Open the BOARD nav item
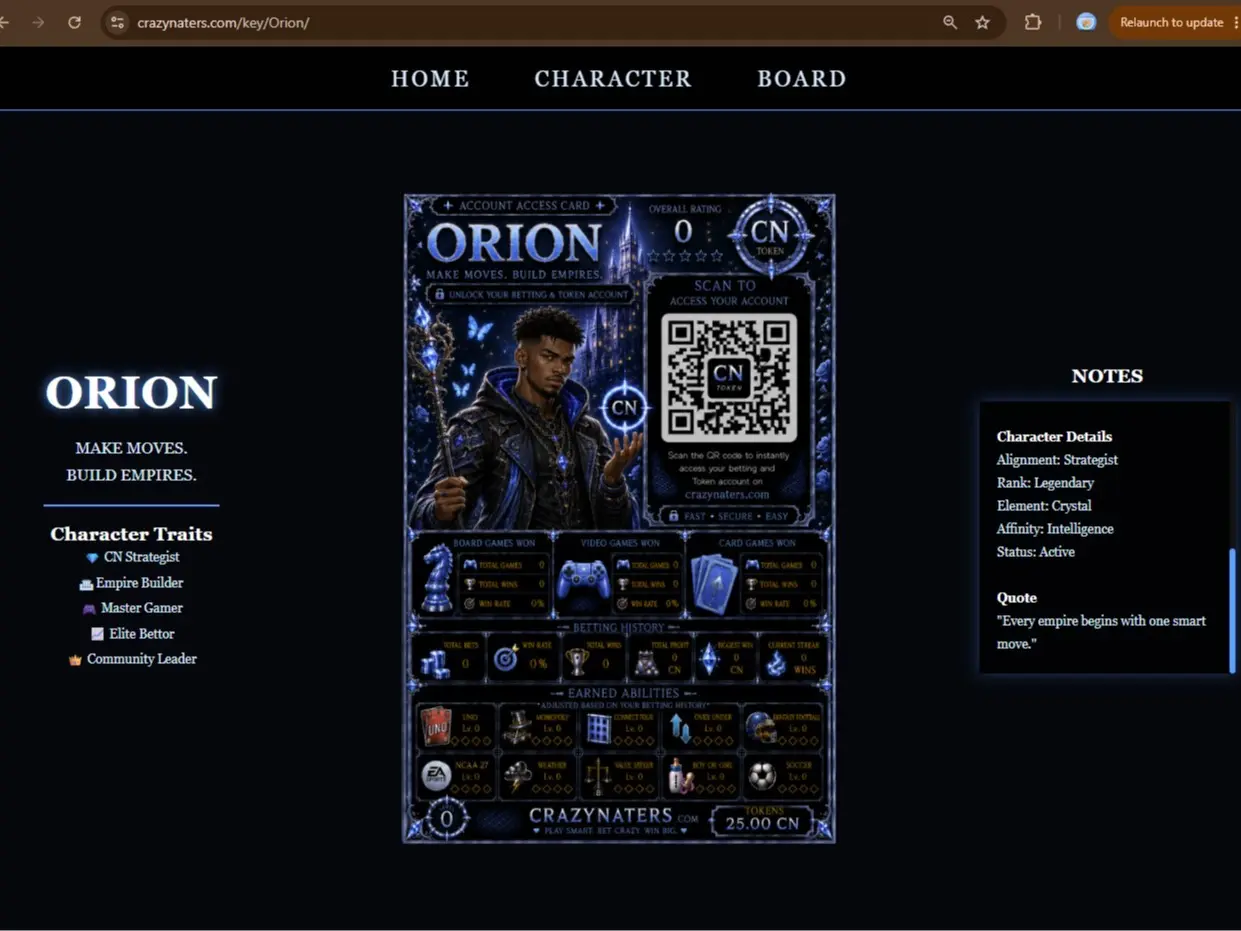Viewport: 1241px width, 931px height. point(802,79)
